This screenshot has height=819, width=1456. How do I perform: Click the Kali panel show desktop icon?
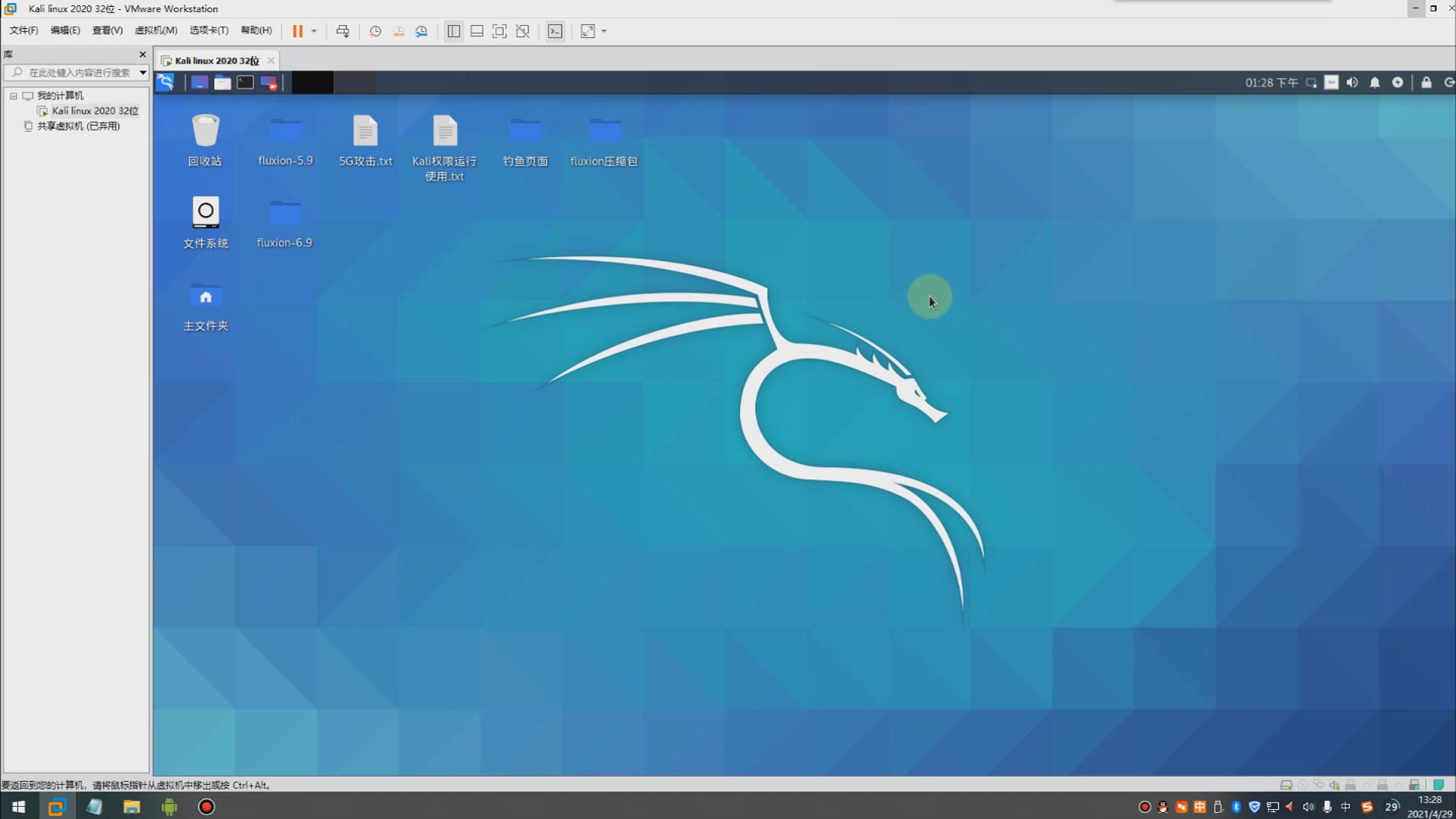click(x=199, y=83)
